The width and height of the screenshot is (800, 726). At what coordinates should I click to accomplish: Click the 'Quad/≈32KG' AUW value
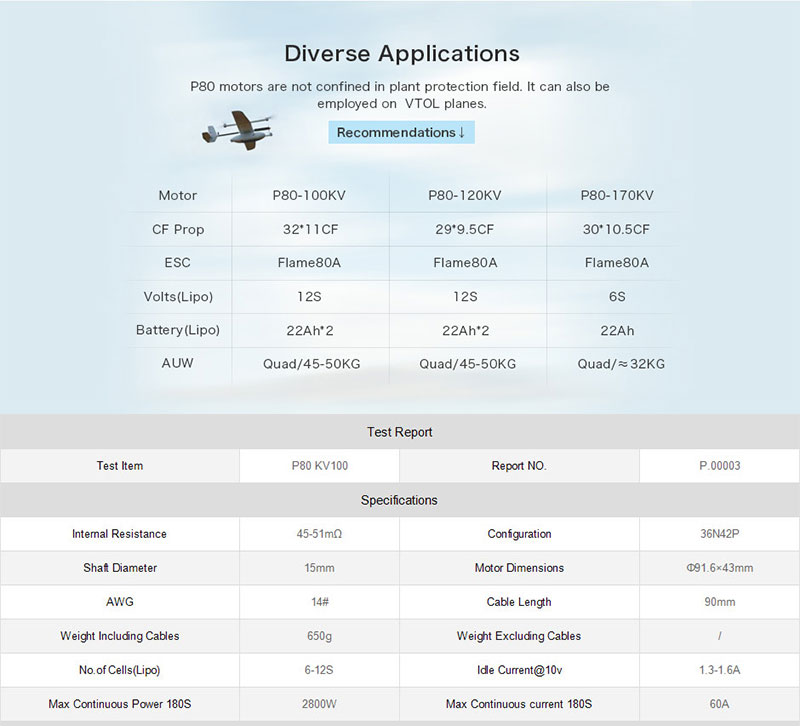[x=621, y=364]
